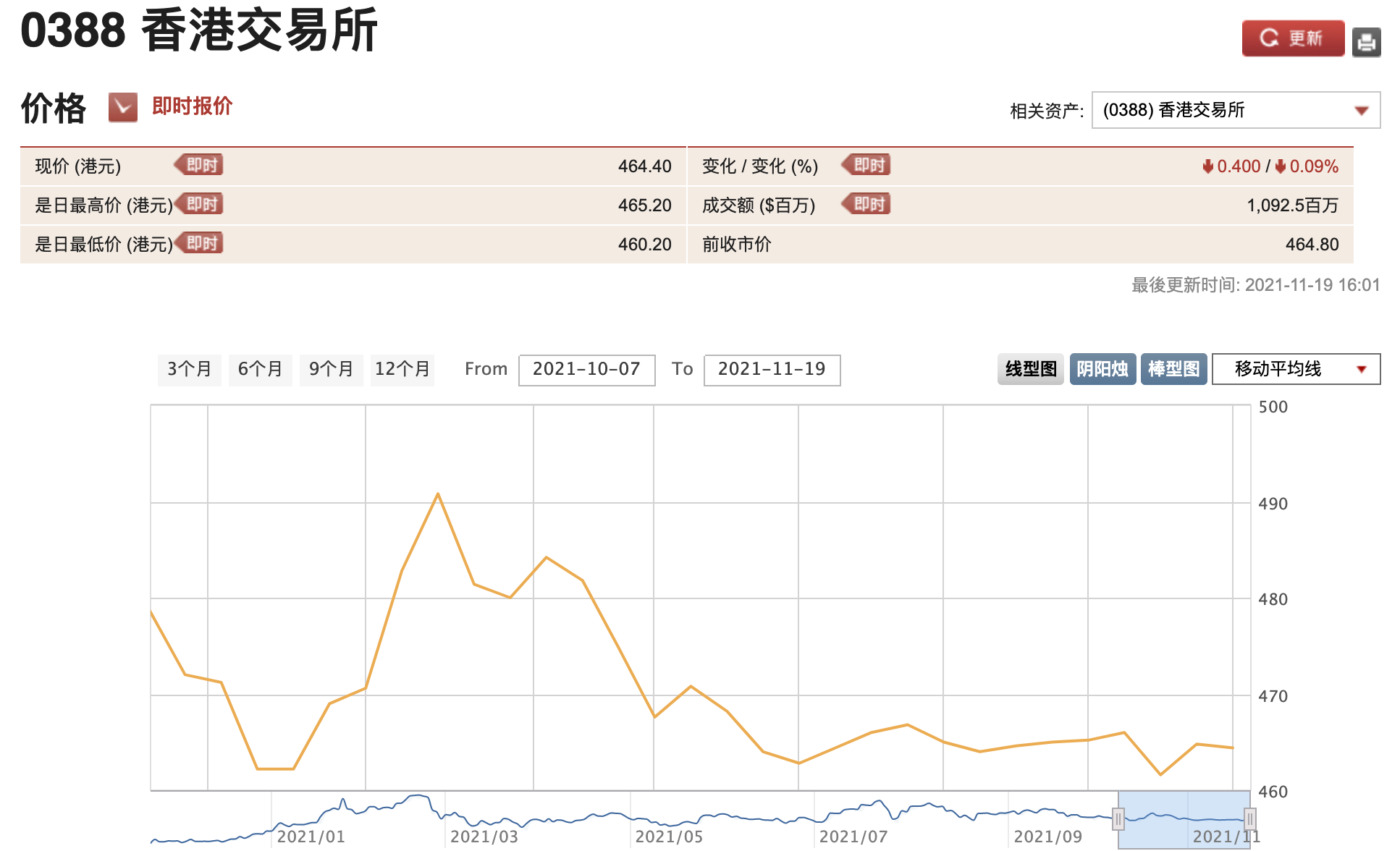Open the 相关资产 dropdown
The width and height of the screenshot is (1400, 851).
coord(1235,110)
